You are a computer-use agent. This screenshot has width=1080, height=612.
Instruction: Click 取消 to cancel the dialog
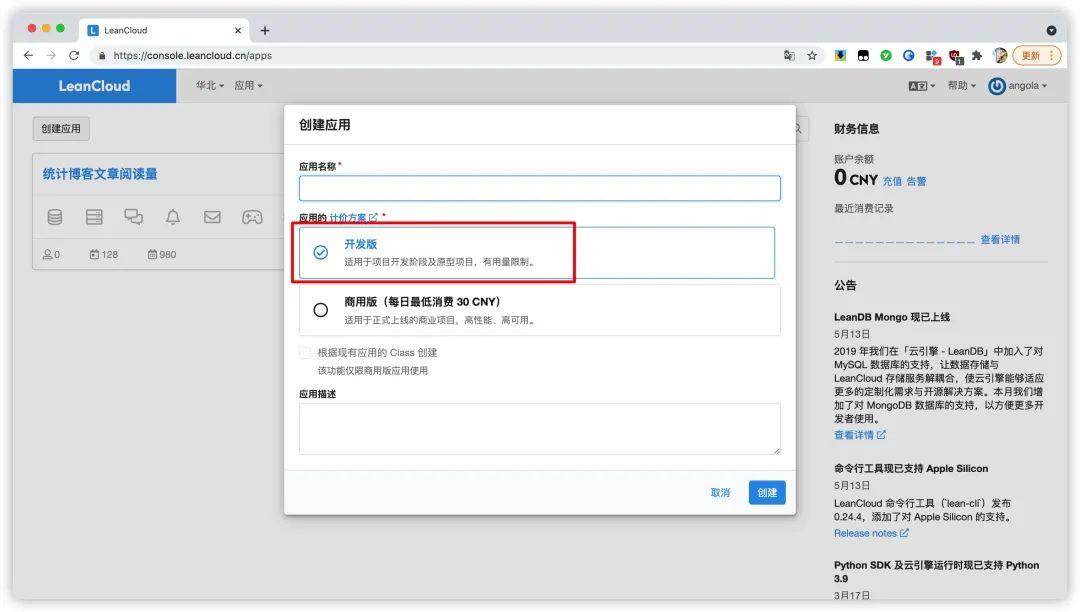pyautogui.click(x=720, y=493)
